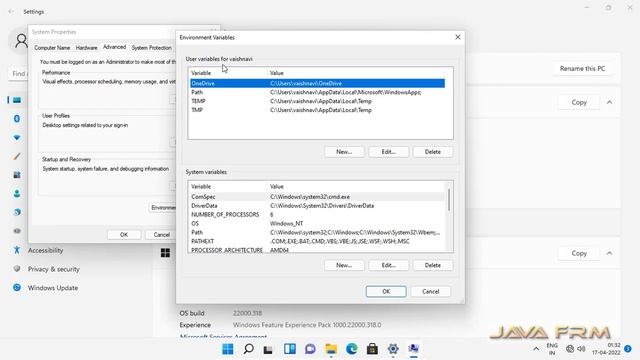This screenshot has height=360, width=640.
Task: Create New system variable
Action: (344, 265)
